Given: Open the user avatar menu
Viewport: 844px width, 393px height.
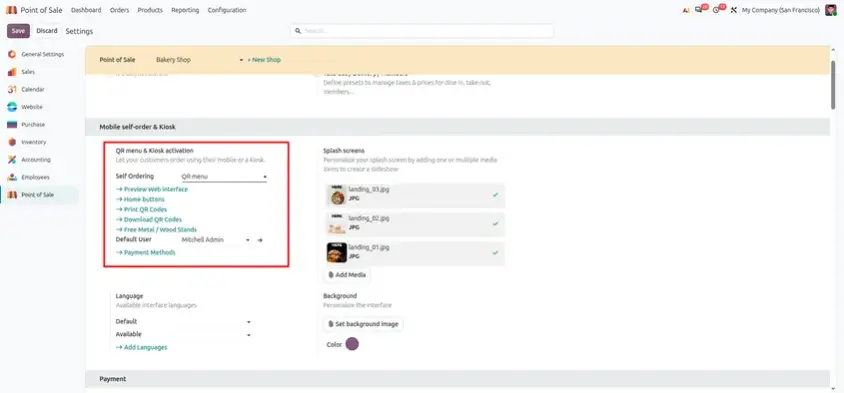Looking at the screenshot, I should [831, 10].
